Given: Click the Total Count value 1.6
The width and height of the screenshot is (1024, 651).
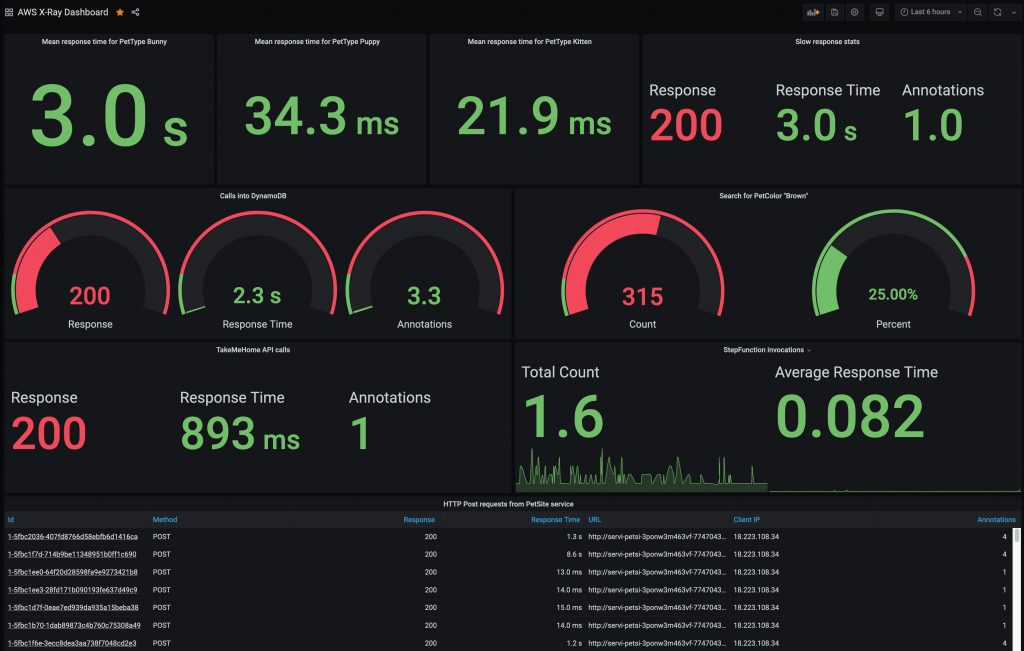Looking at the screenshot, I should [564, 417].
